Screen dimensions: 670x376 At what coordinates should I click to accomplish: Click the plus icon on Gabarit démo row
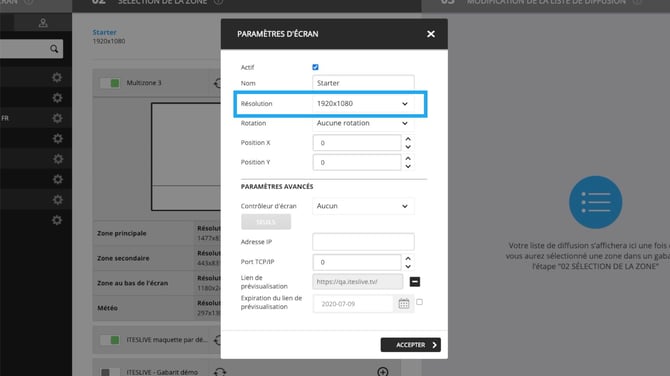[x=383, y=372]
